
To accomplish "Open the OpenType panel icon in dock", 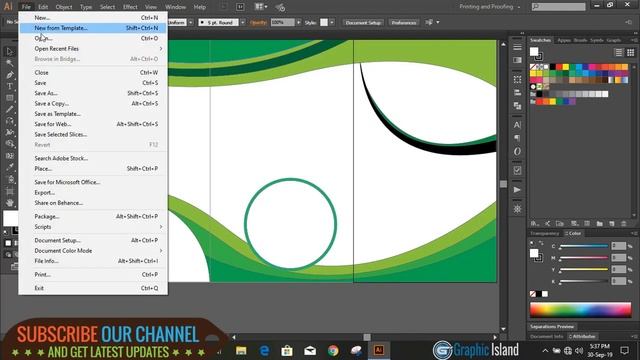I will coord(517,151).
